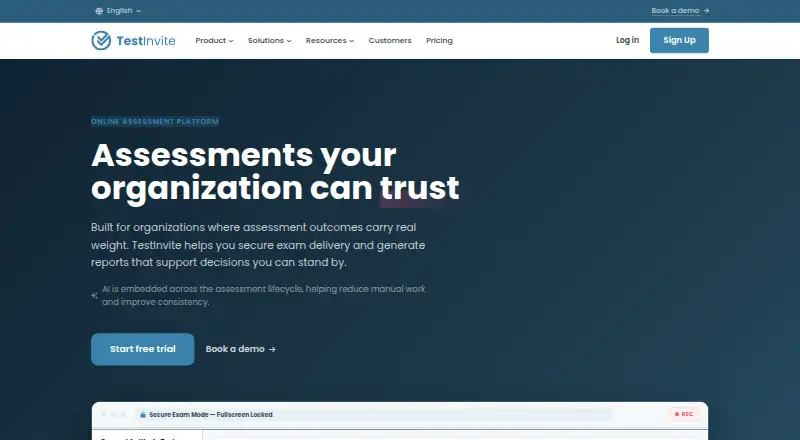Viewport: 800px width, 440px height.
Task: Open the Customers page
Action: (390, 40)
